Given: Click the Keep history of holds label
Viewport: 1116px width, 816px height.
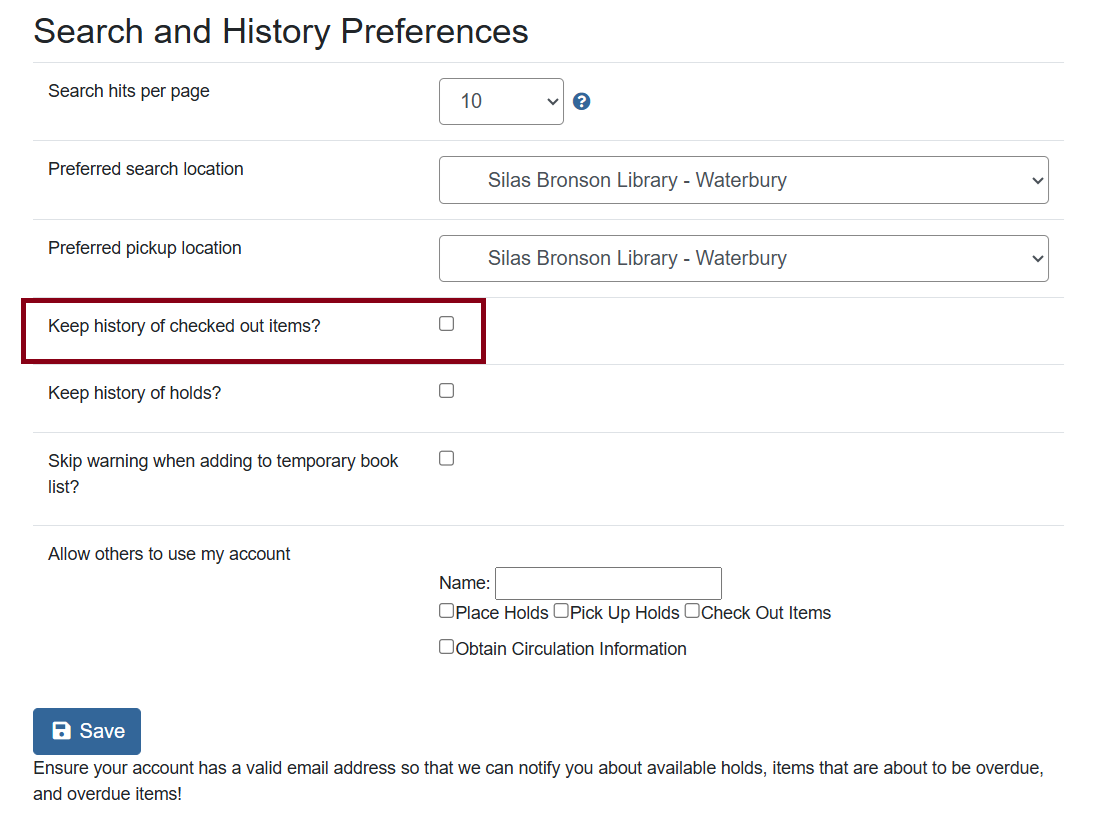Looking at the screenshot, I should pyautogui.click(x=134, y=392).
